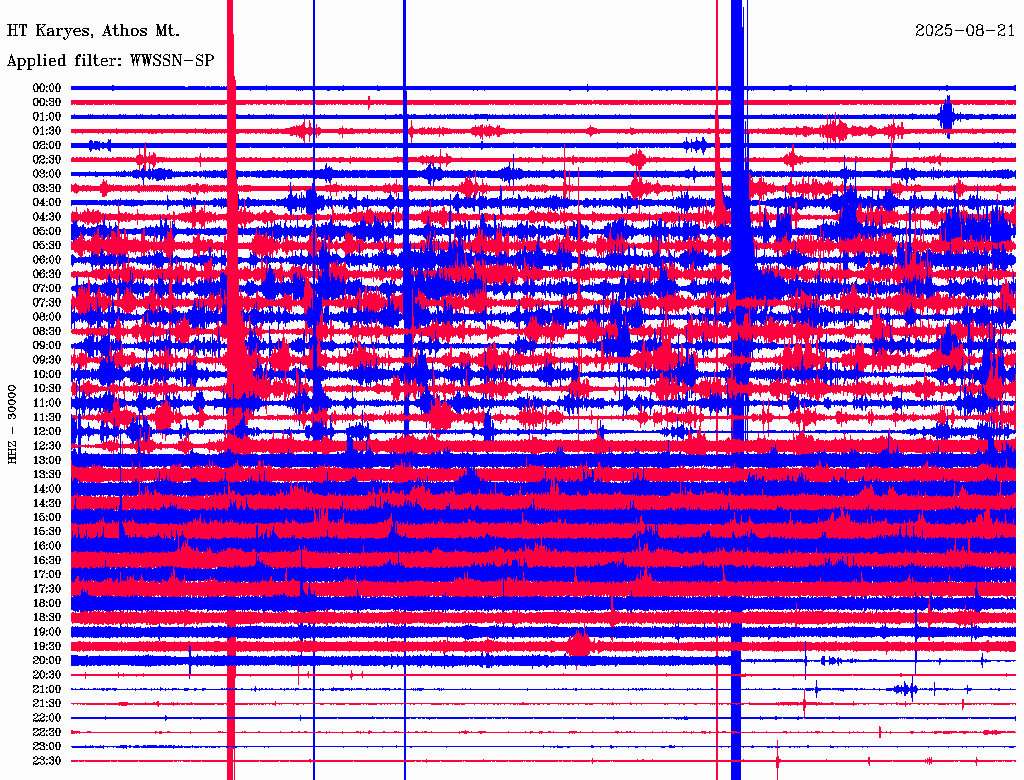Screen dimensions: 1024x780
Task: Select the 23:30 time label
Action: pos(47,761)
